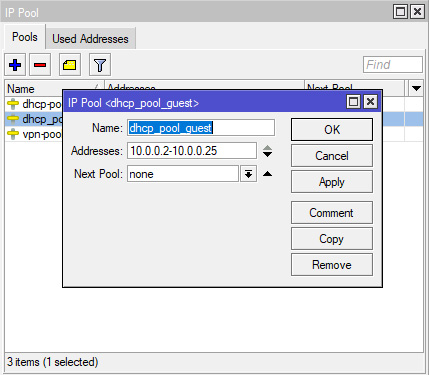The width and height of the screenshot is (429, 375).
Task: Click the Next Pool value field
Action: [x=183, y=174]
